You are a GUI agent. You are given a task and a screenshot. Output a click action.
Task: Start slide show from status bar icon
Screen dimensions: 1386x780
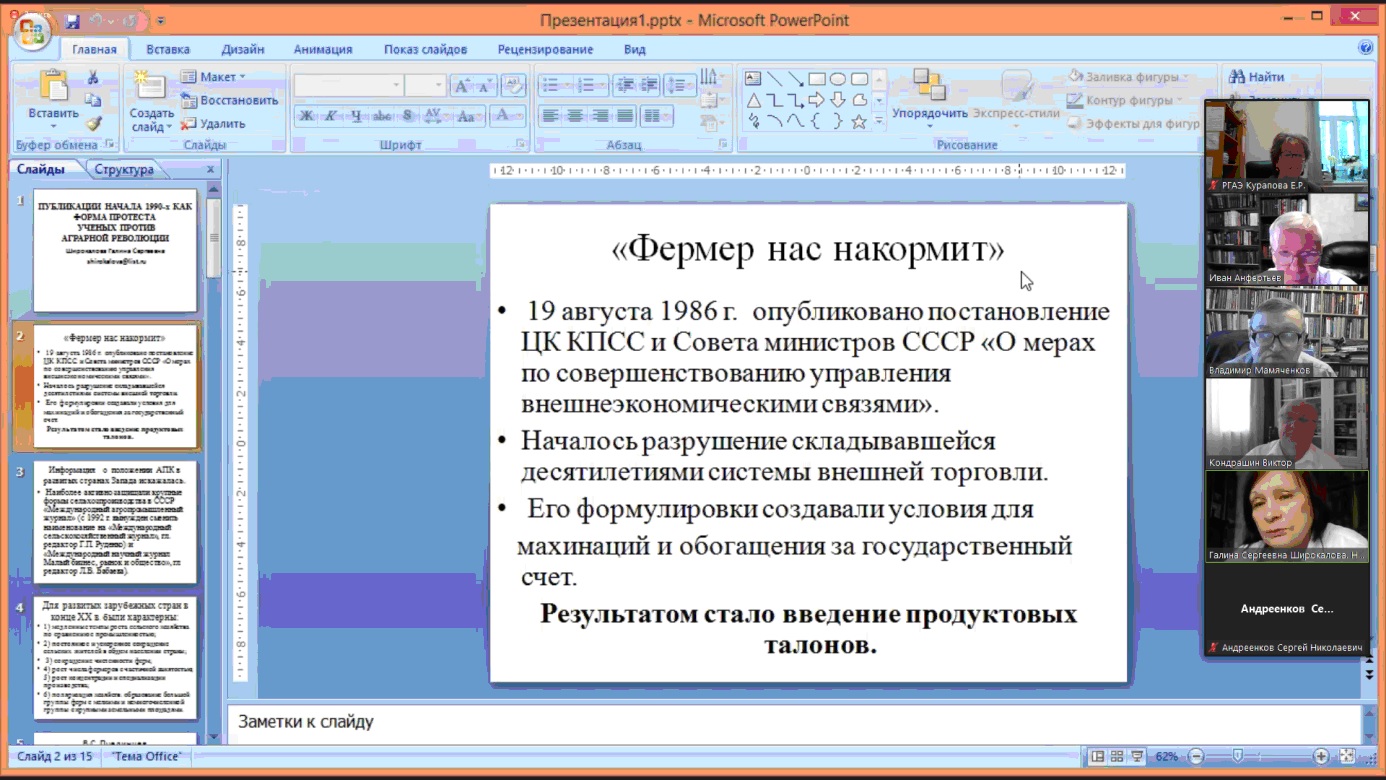[x=1137, y=757]
